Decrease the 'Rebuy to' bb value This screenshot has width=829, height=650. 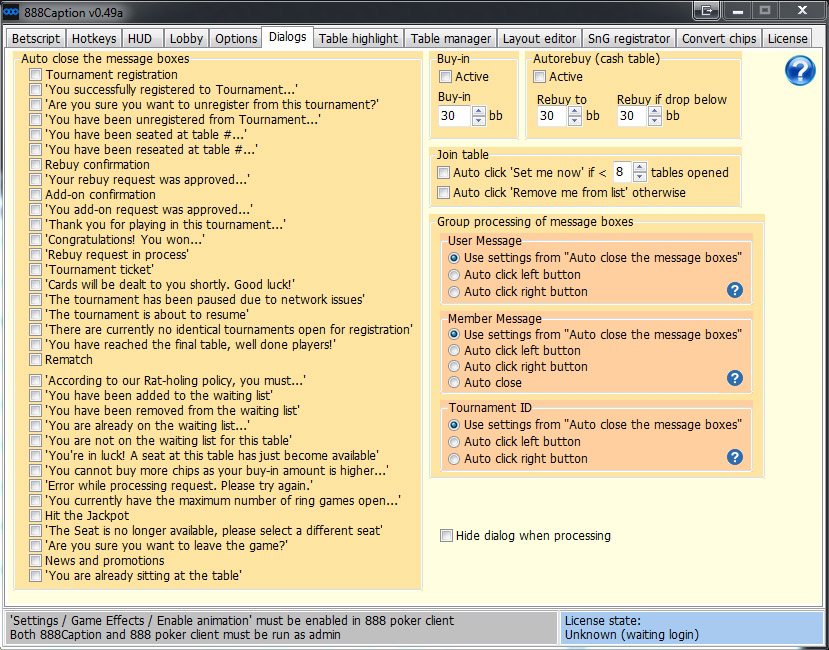[575, 121]
